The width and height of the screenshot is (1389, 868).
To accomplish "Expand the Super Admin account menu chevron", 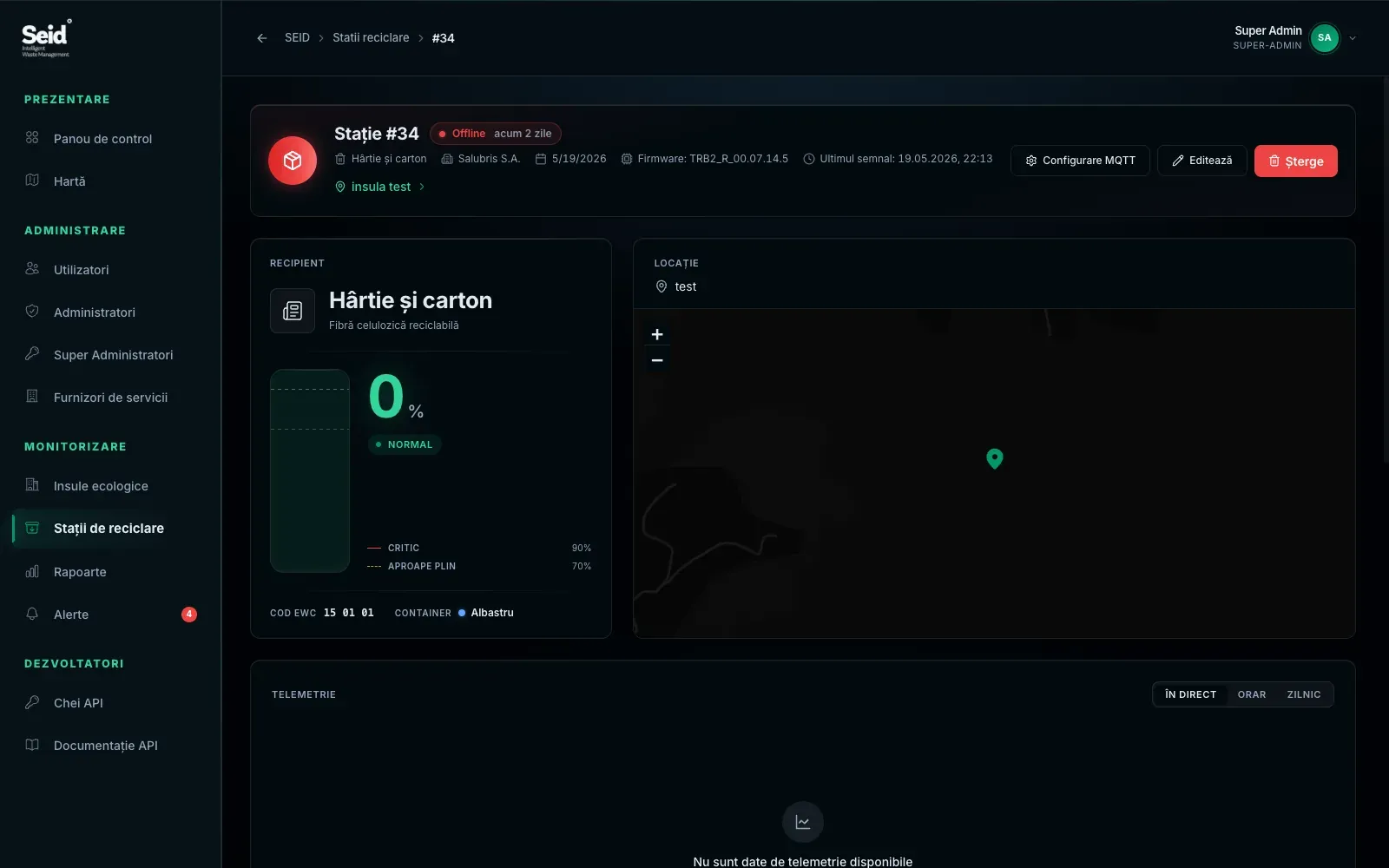I will [x=1353, y=38].
